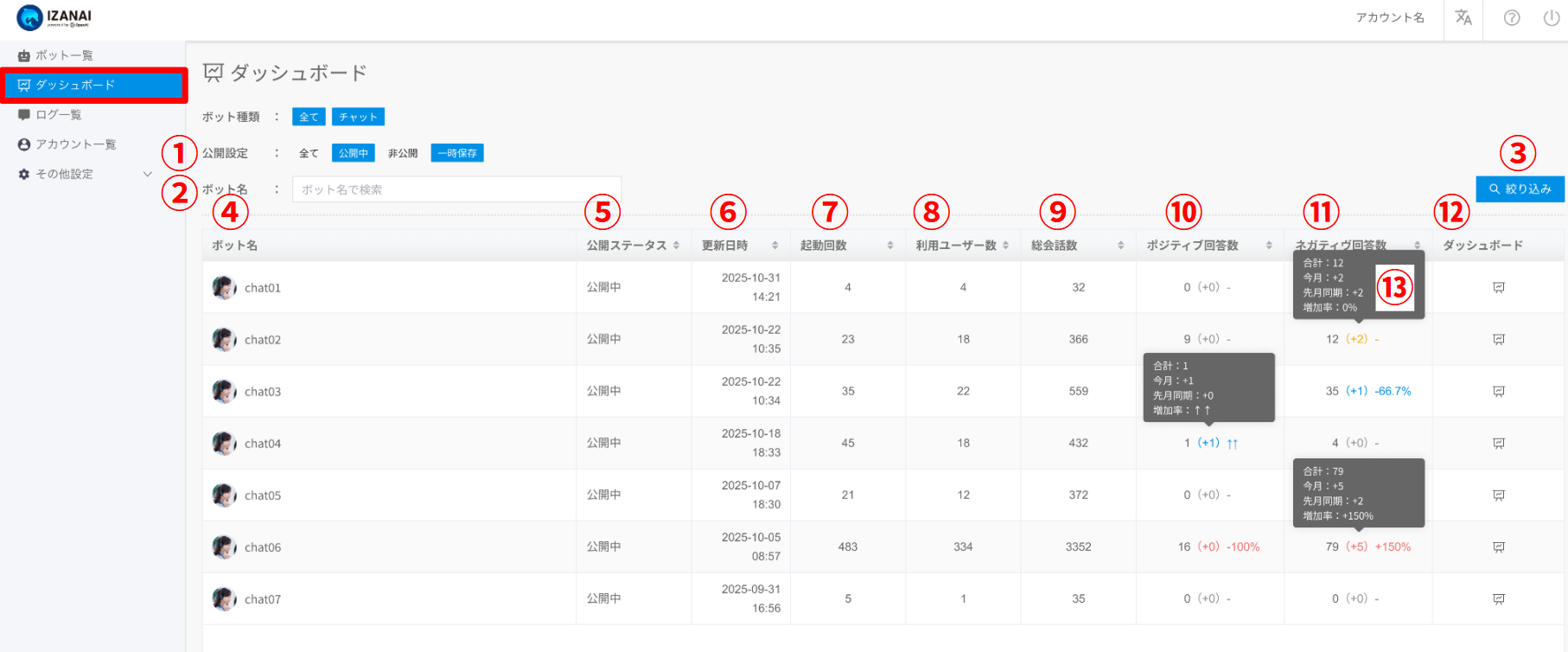1568x652 pixels.
Task: Click the IZANAI logo
Action: pos(54,17)
